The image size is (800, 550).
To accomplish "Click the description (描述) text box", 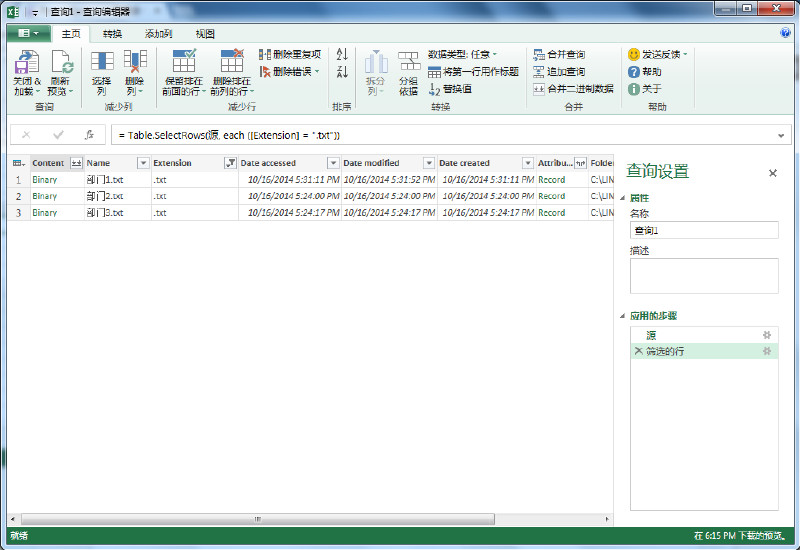I will coord(704,276).
